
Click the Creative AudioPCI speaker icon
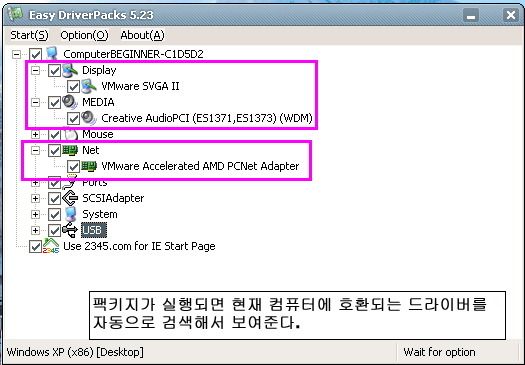click(89, 118)
